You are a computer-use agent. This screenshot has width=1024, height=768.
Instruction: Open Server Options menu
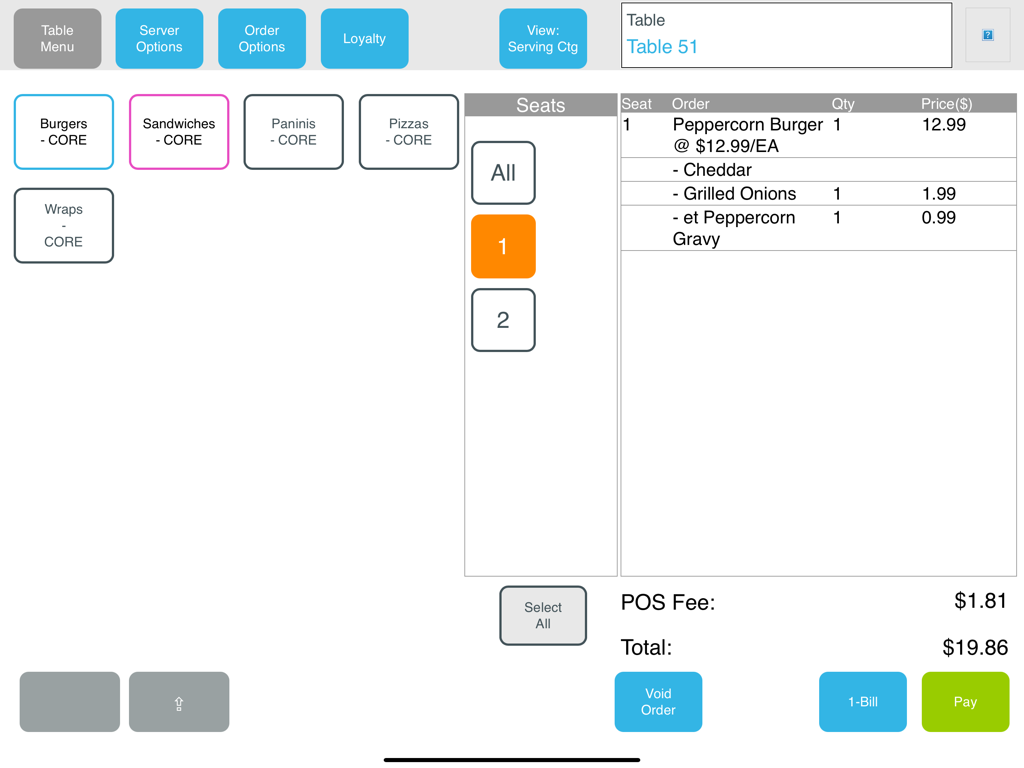[x=159, y=39]
